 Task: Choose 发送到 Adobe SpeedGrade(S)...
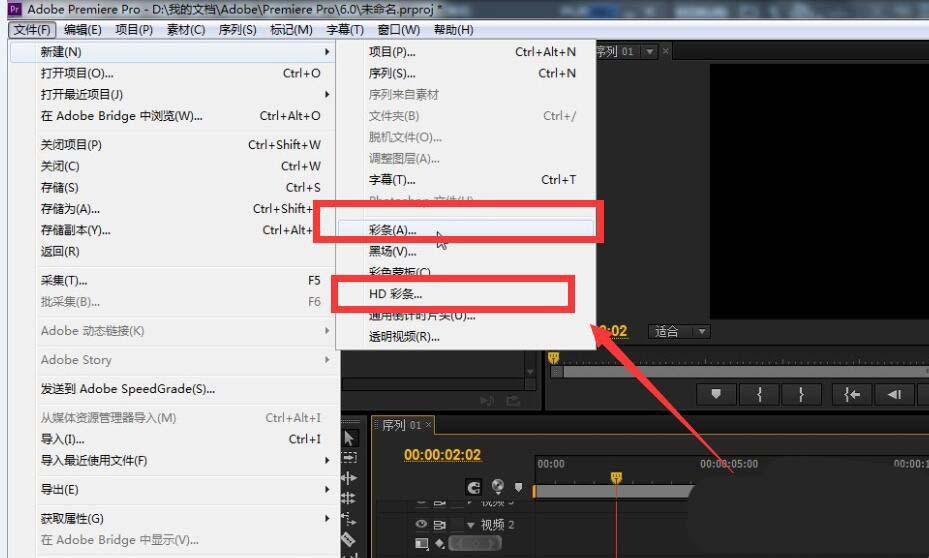coord(173,389)
